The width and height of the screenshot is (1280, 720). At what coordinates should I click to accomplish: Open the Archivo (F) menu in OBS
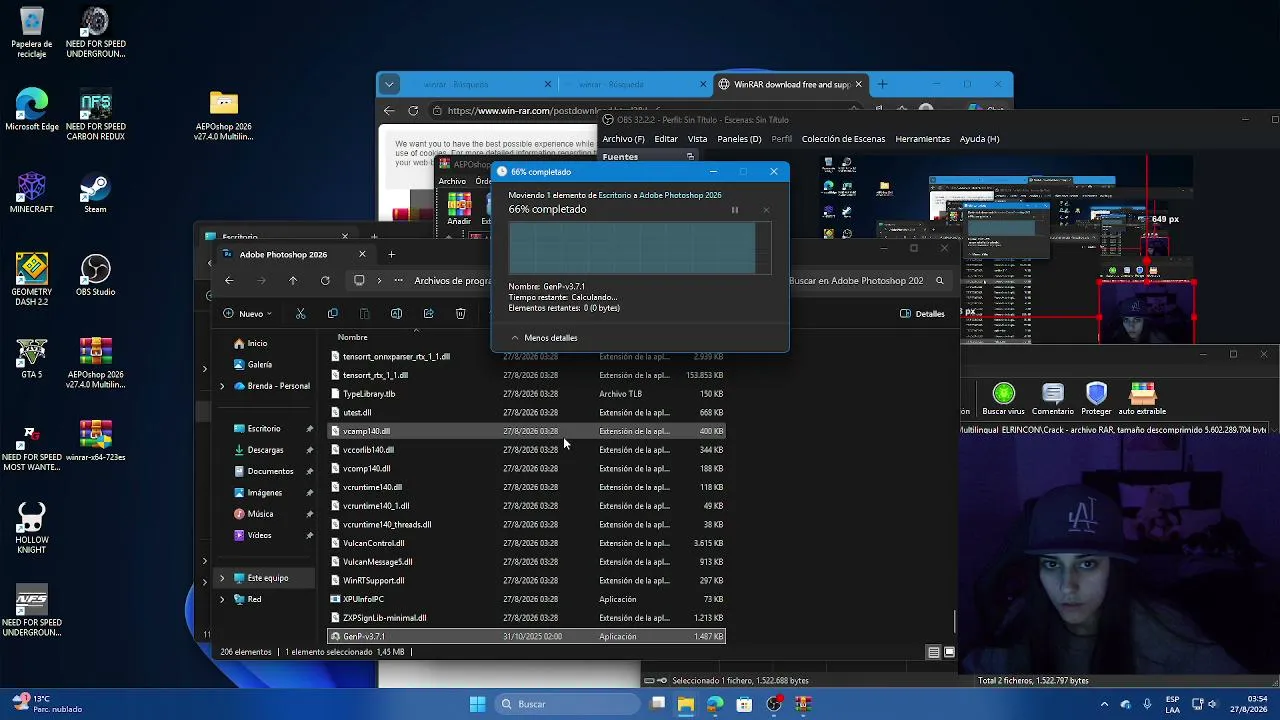pyautogui.click(x=624, y=139)
